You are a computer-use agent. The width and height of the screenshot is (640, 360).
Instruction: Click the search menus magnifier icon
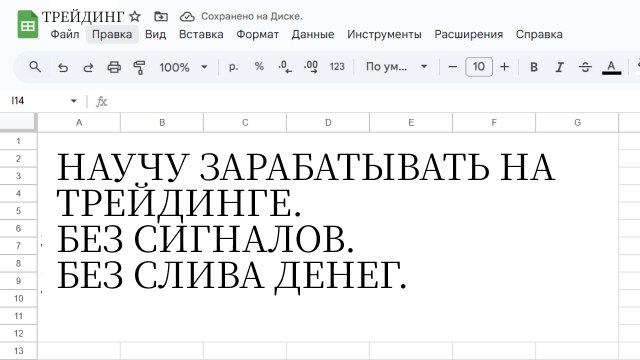tap(35, 67)
